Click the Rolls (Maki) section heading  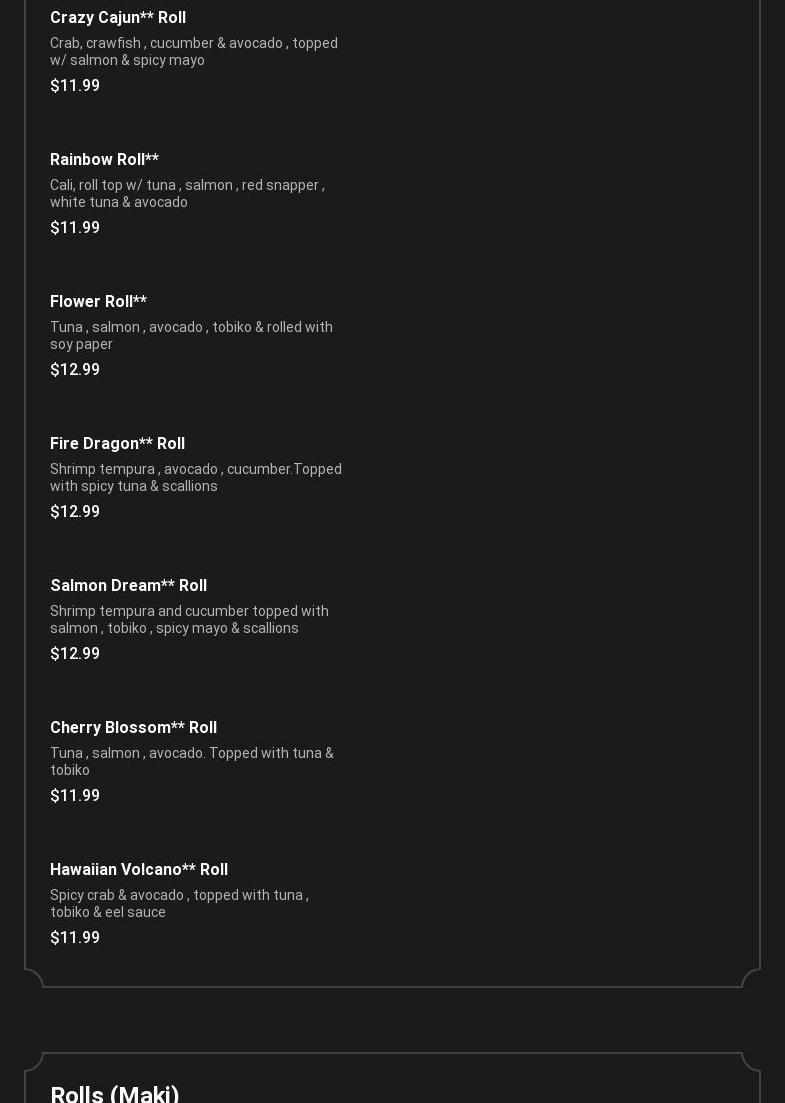point(115,1093)
